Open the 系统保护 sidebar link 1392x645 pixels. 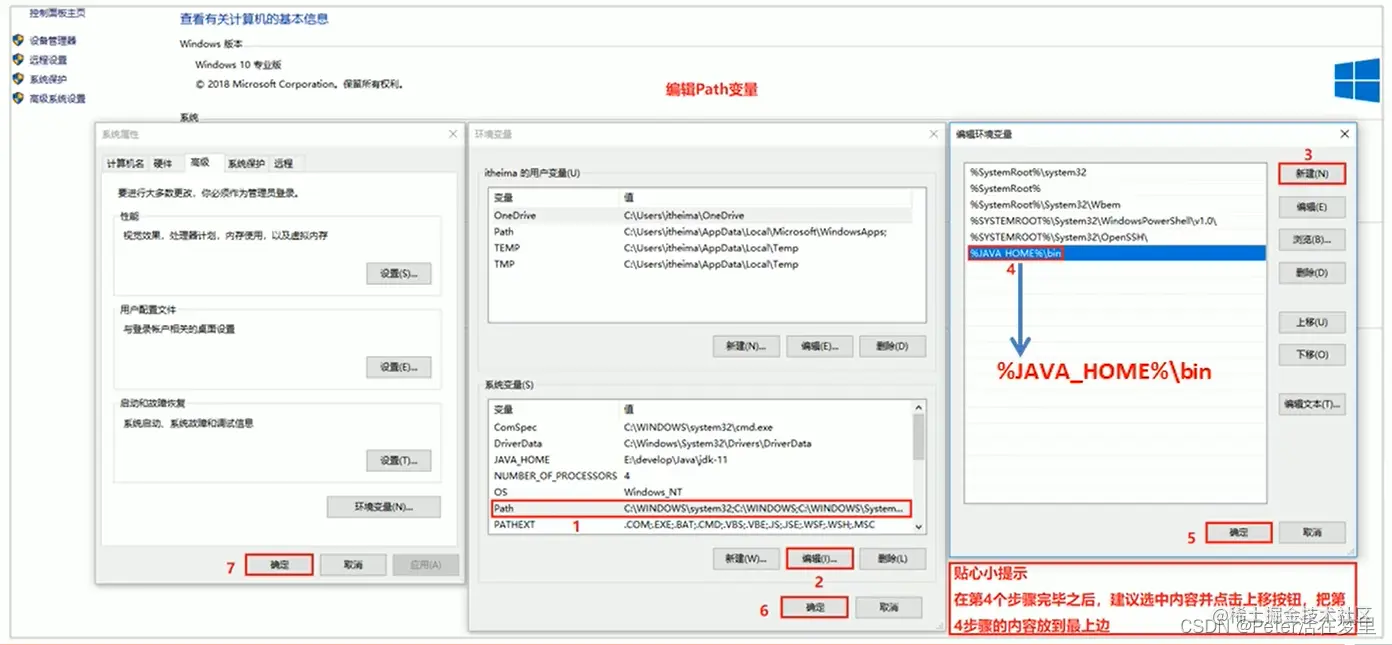pos(48,79)
